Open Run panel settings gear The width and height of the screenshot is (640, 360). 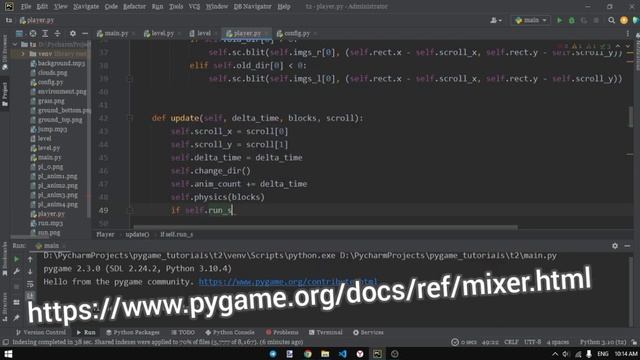[615, 246]
